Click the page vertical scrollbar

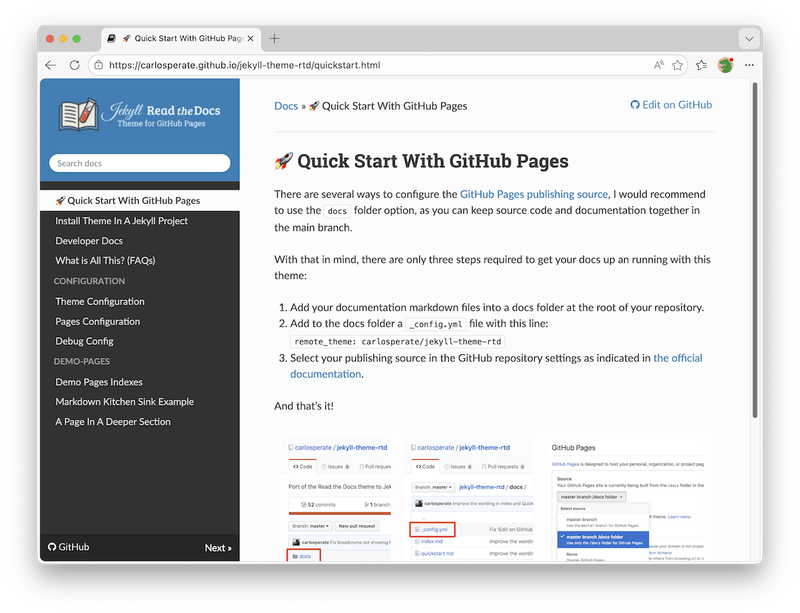tap(755, 250)
